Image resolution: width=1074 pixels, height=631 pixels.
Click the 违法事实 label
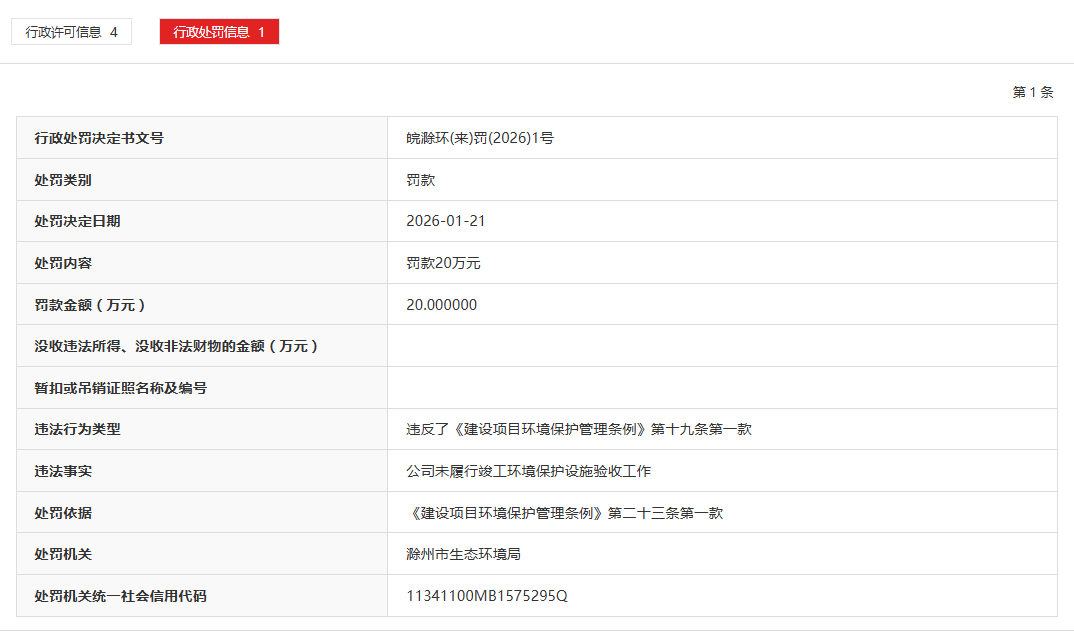pos(63,471)
